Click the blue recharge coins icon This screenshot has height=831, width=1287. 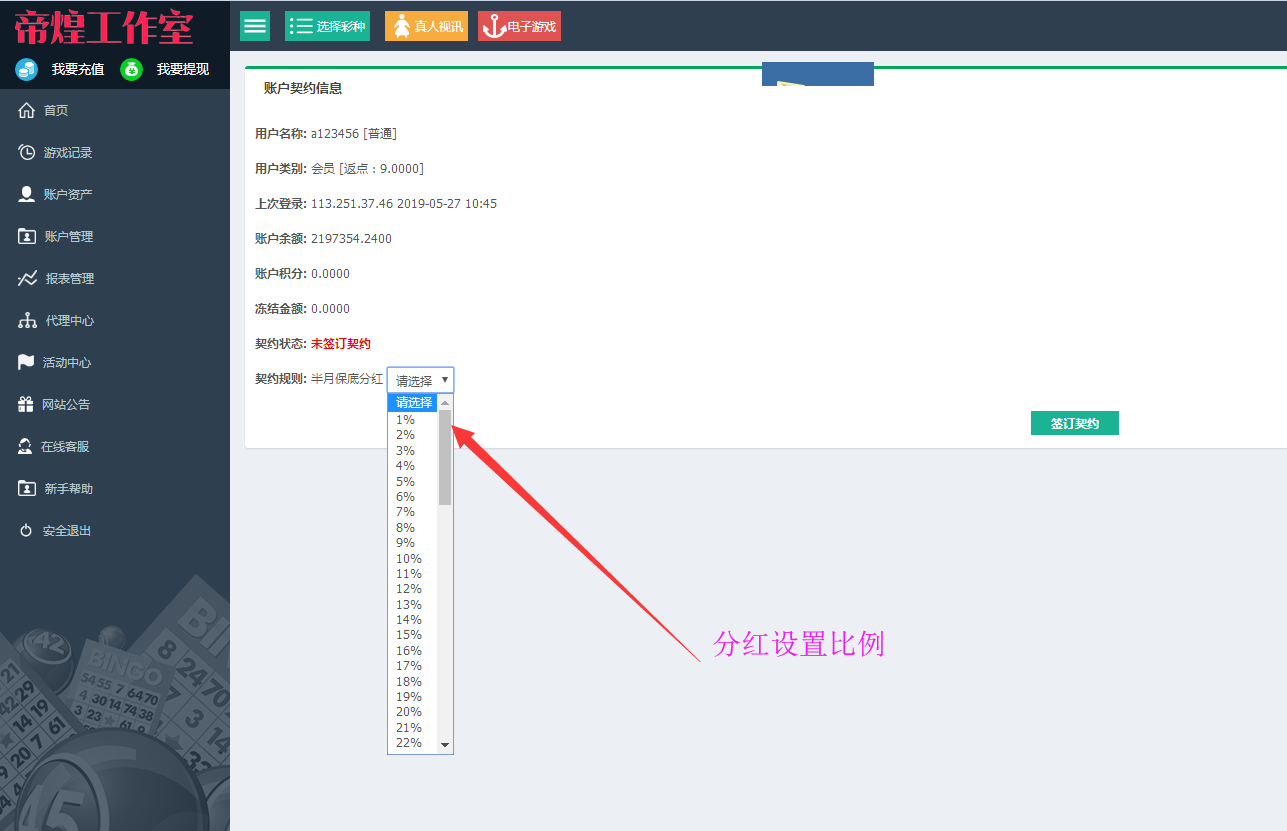[27, 69]
